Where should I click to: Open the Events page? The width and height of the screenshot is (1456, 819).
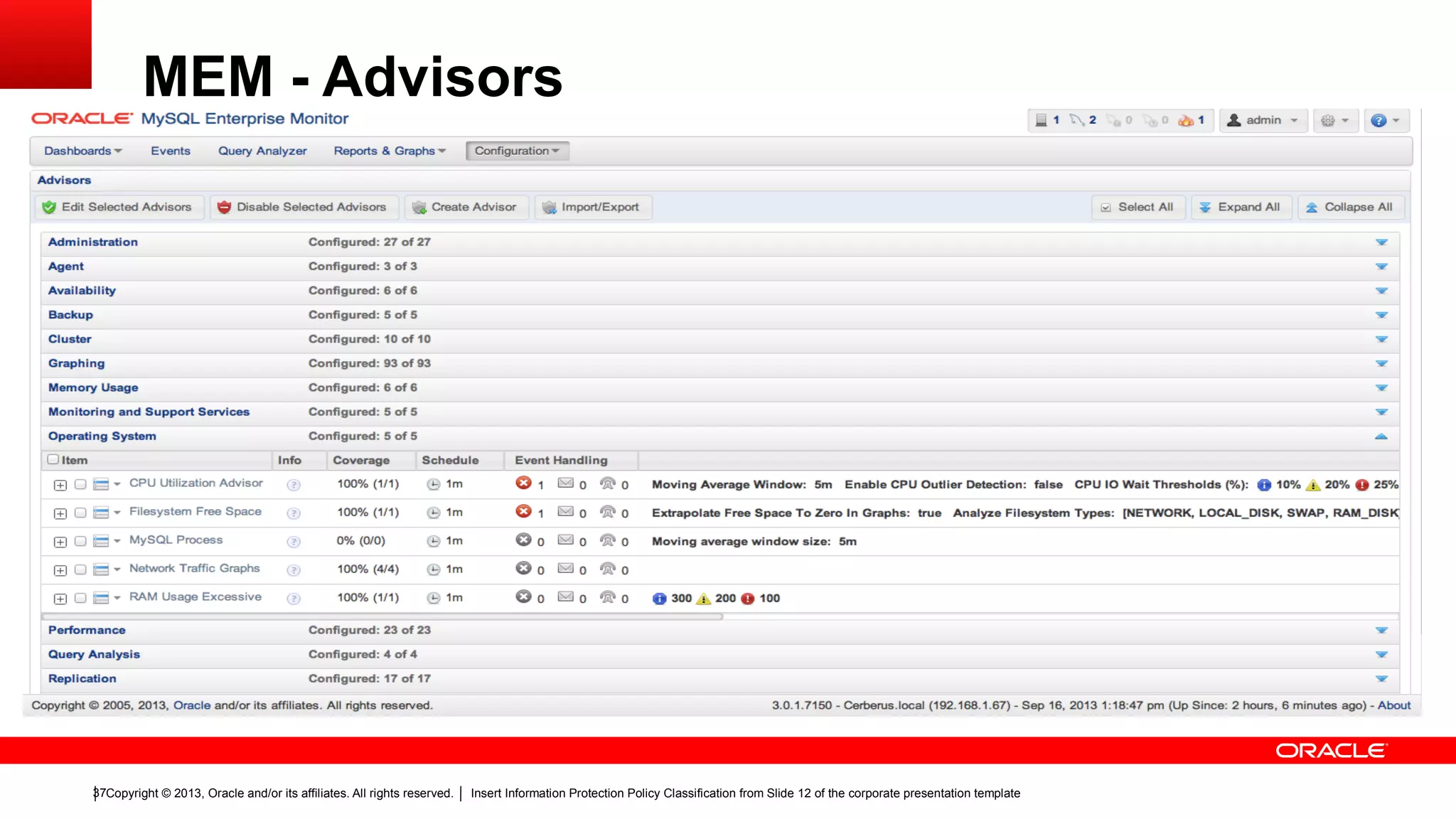tap(171, 151)
